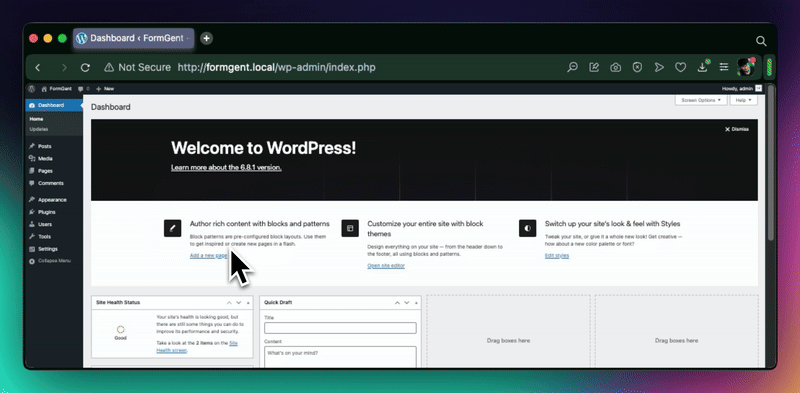This screenshot has height=393, width=800.
Task: Open the easy setup sliders icon
Action: 724,67
